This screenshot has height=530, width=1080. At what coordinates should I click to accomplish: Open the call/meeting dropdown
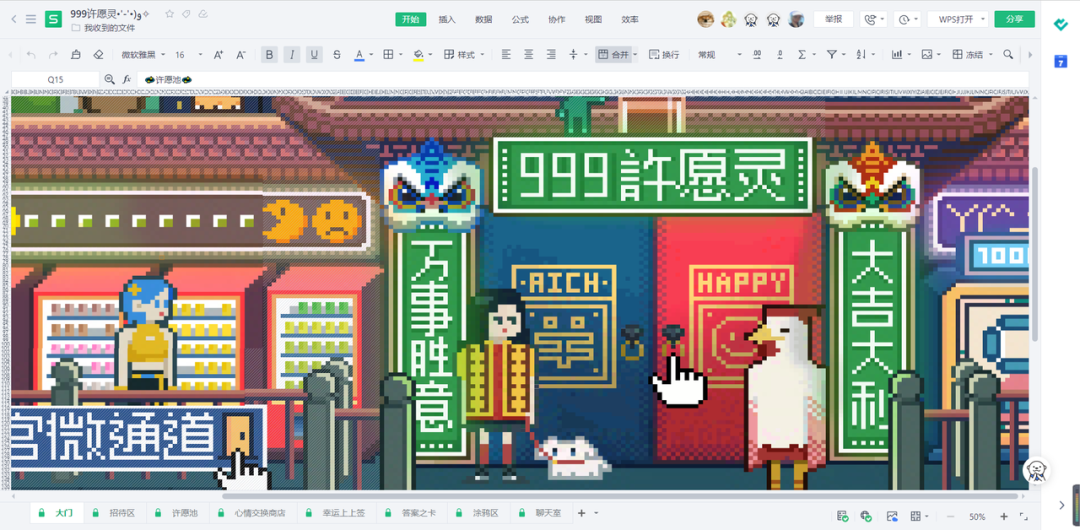[874, 19]
